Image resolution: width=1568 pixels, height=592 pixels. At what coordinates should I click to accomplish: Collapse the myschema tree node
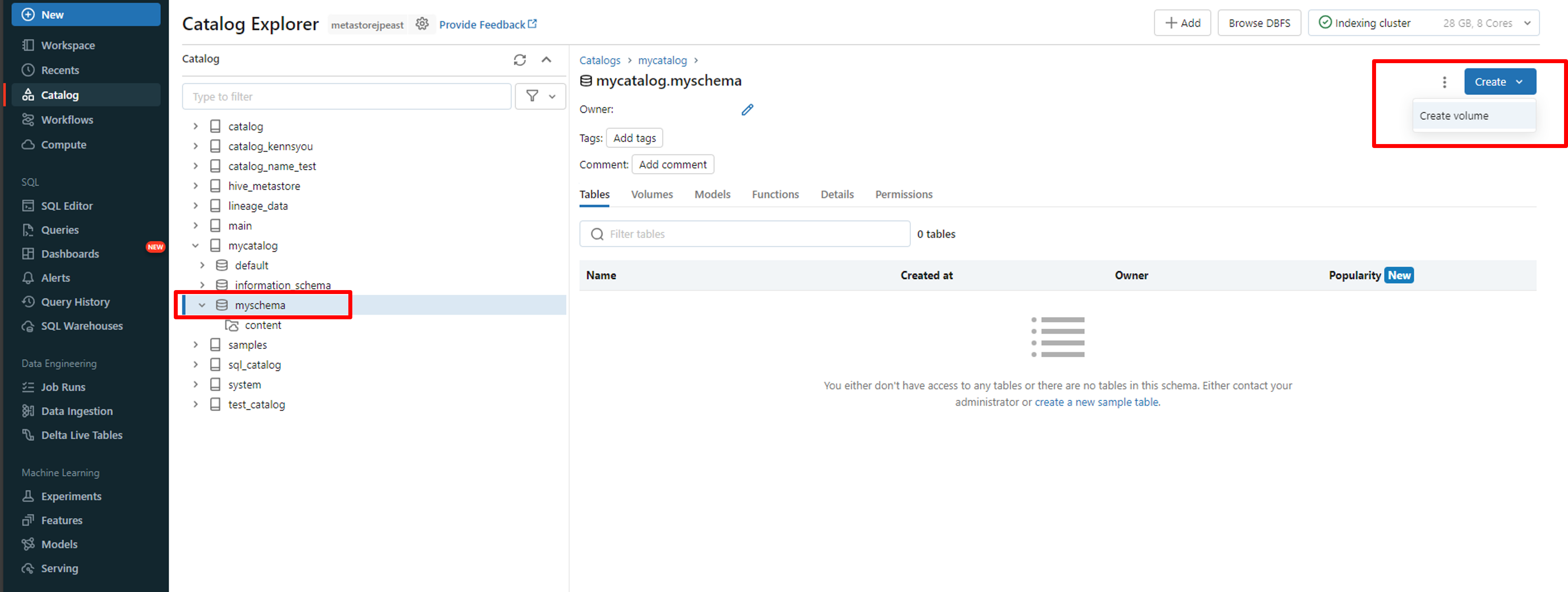coord(202,305)
